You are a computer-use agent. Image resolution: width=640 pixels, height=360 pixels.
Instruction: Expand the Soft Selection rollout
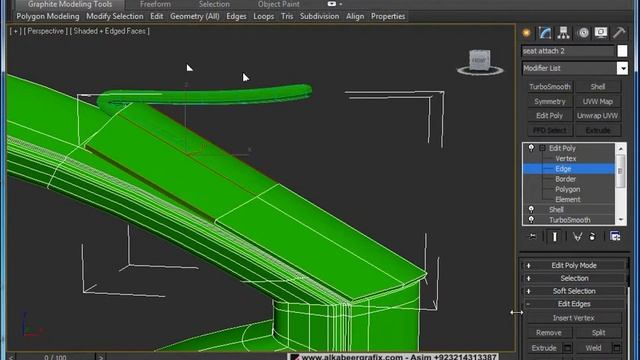[573, 291]
